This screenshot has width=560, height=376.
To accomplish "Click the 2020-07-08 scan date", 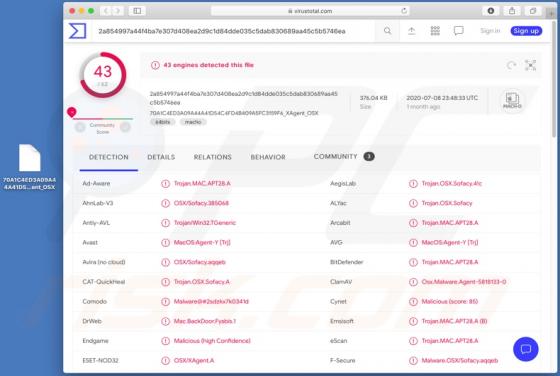I will click(442, 98).
